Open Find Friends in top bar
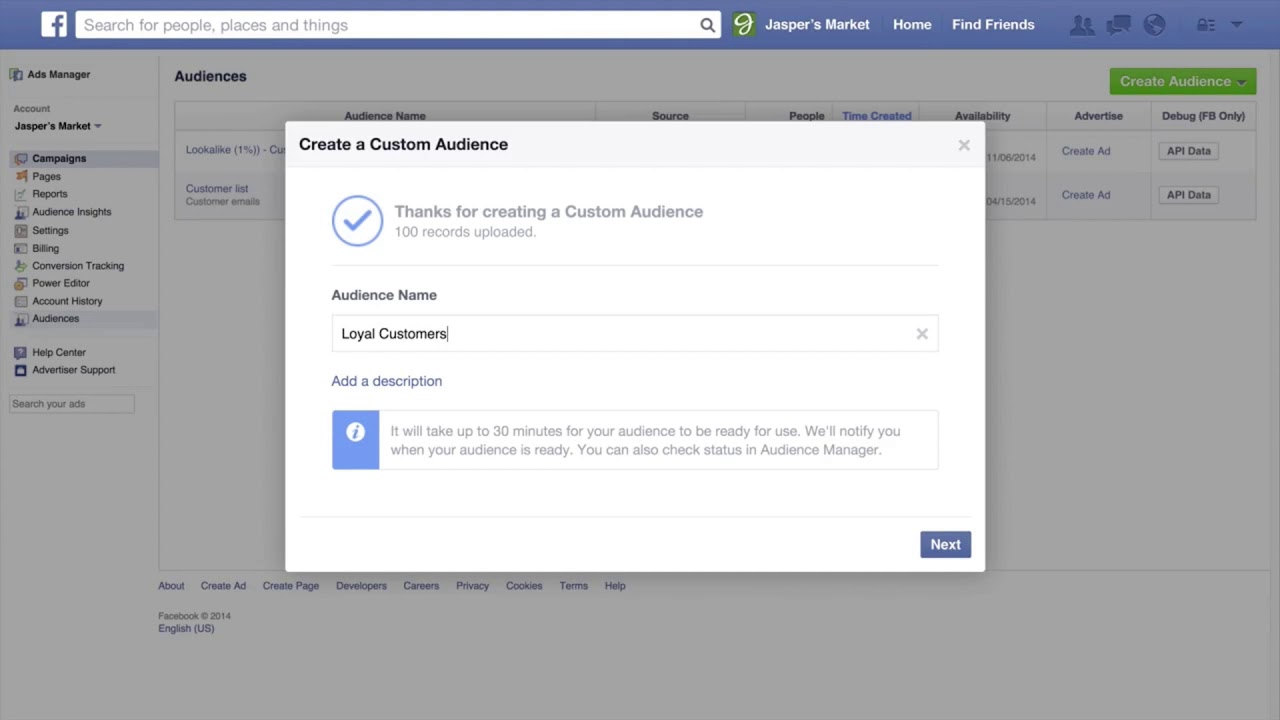 [993, 25]
